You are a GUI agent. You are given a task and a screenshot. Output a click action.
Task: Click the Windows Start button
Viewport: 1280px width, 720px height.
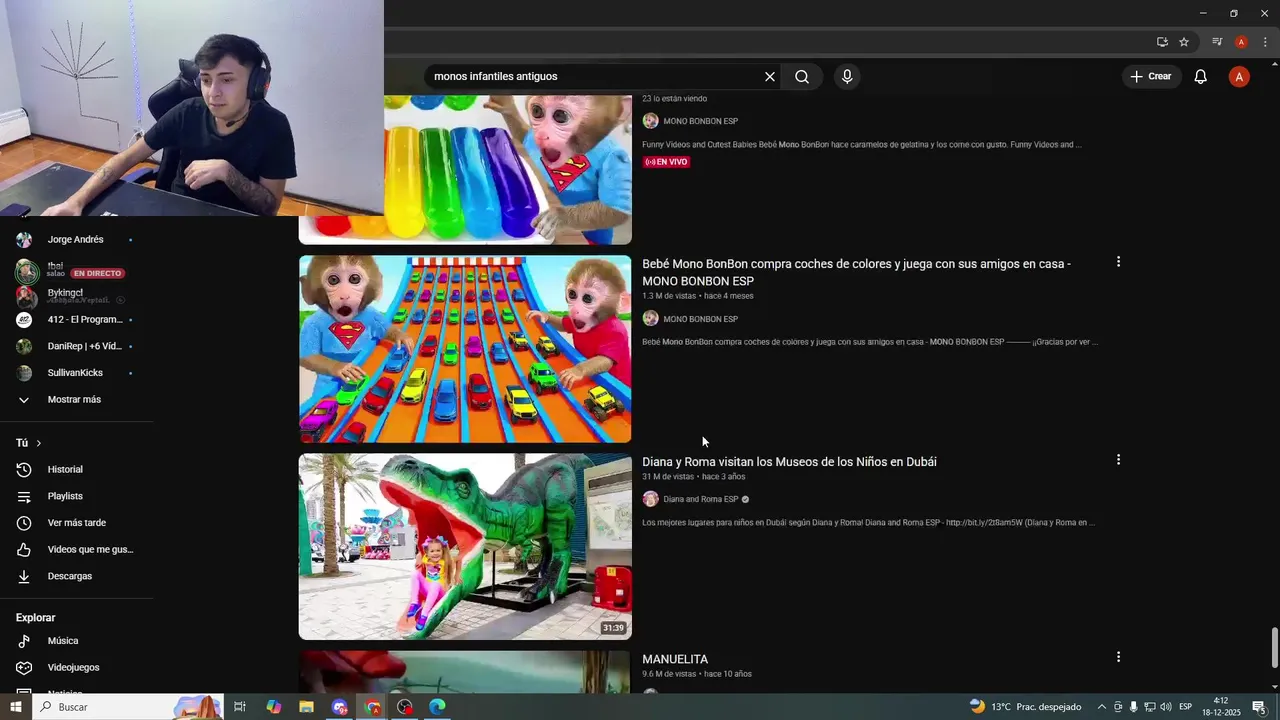pyautogui.click(x=15, y=707)
